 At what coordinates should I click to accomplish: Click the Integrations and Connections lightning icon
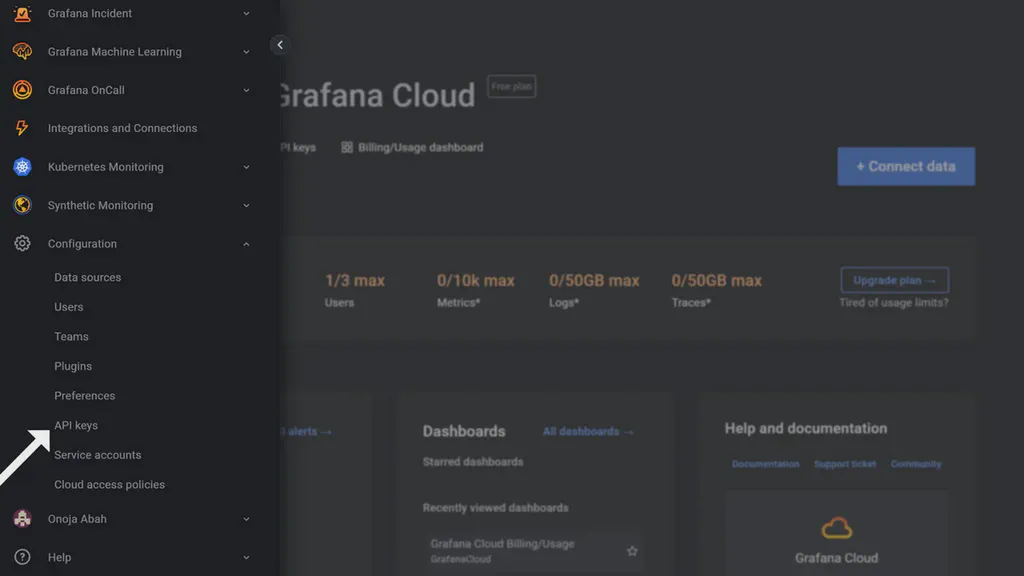(x=23, y=128)
